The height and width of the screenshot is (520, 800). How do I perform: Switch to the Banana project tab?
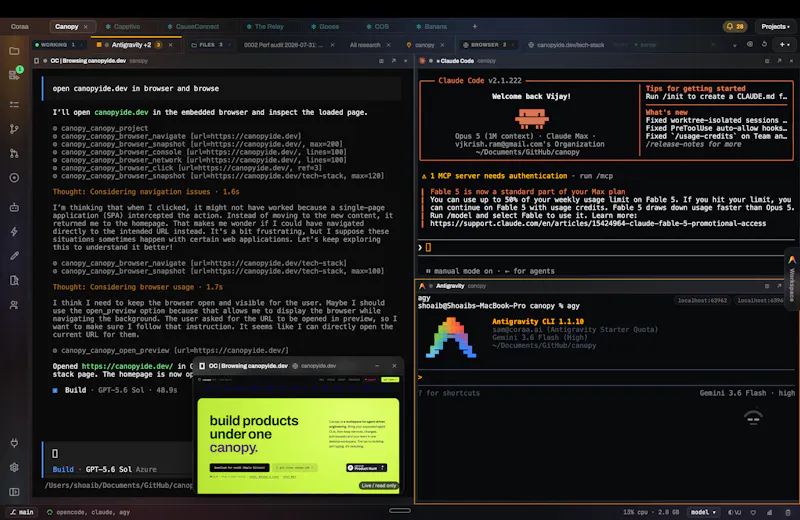431,27
